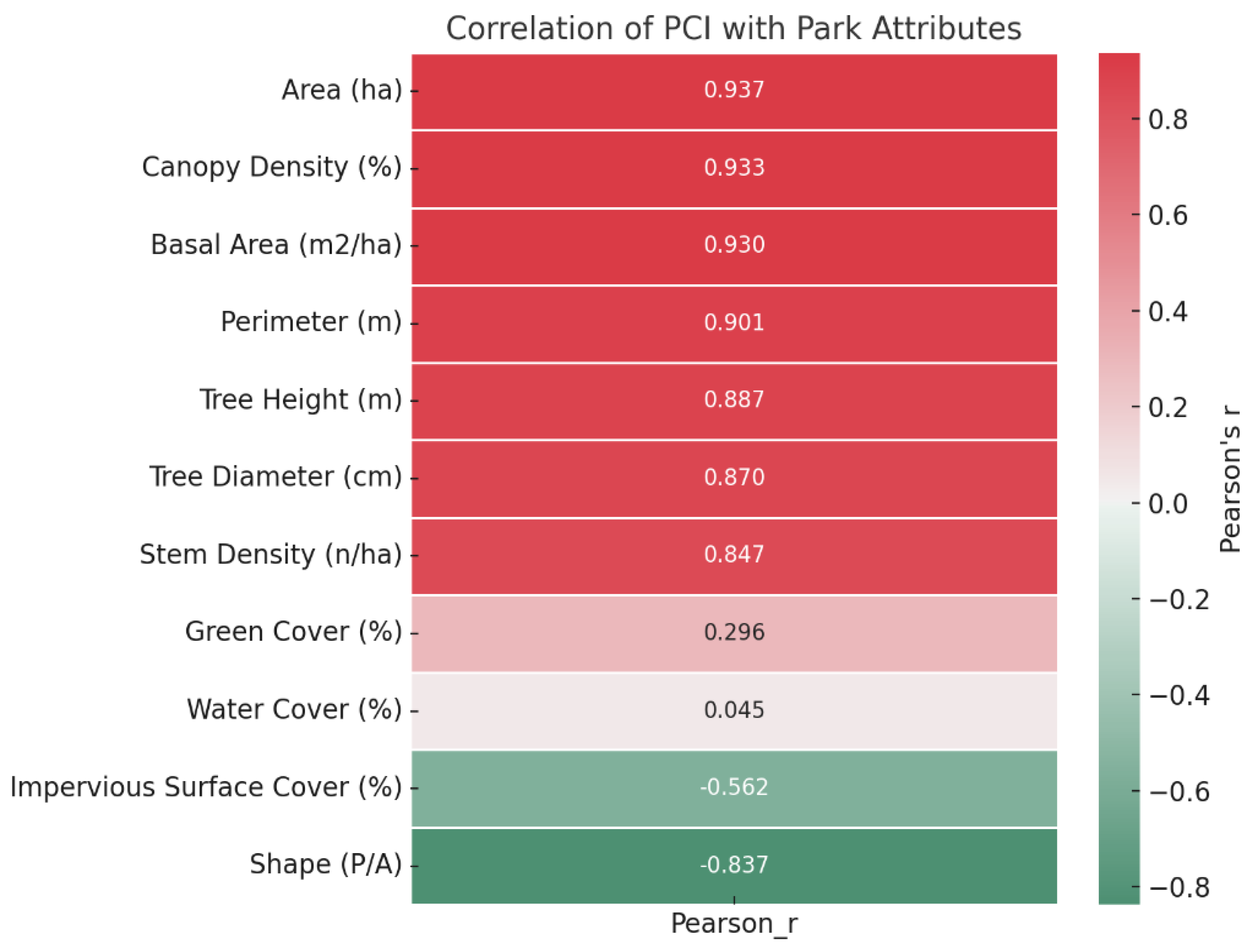Click the 0.937 heatmap cell
Screen dimensions: 1255x952
(734, 90)
